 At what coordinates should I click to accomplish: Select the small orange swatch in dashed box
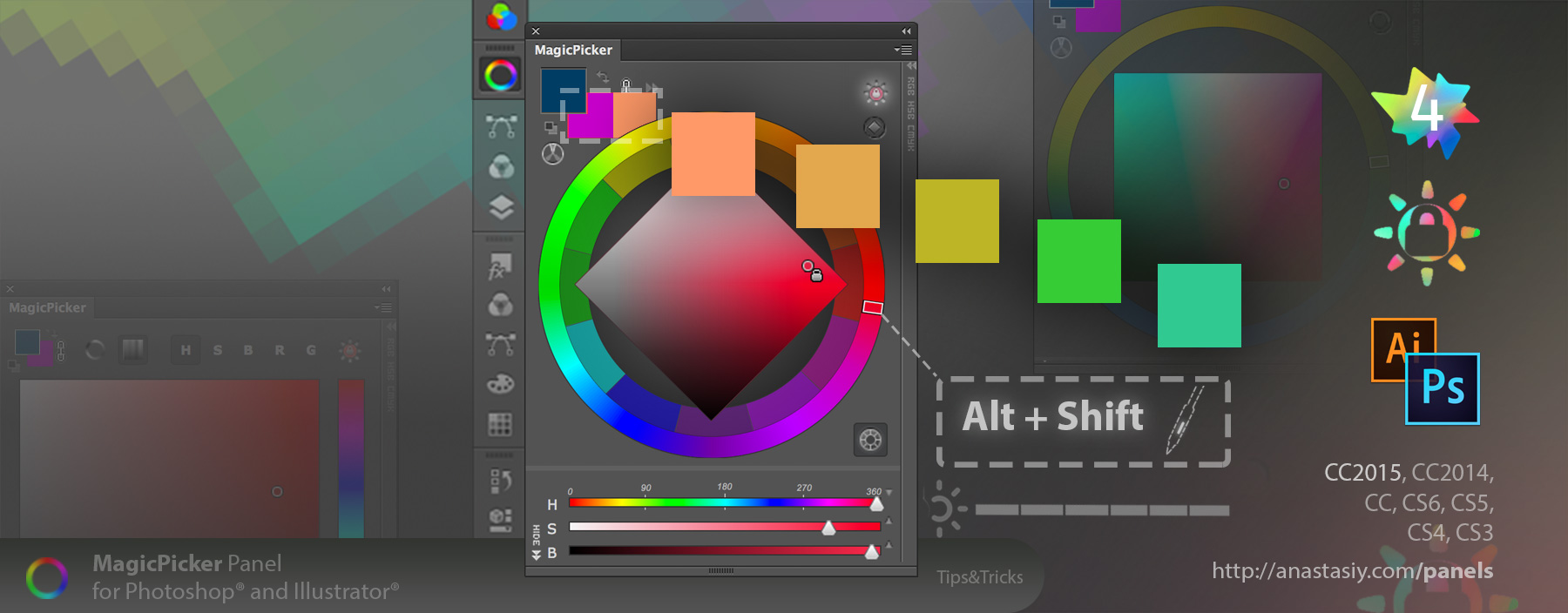[x=635, y=115]
